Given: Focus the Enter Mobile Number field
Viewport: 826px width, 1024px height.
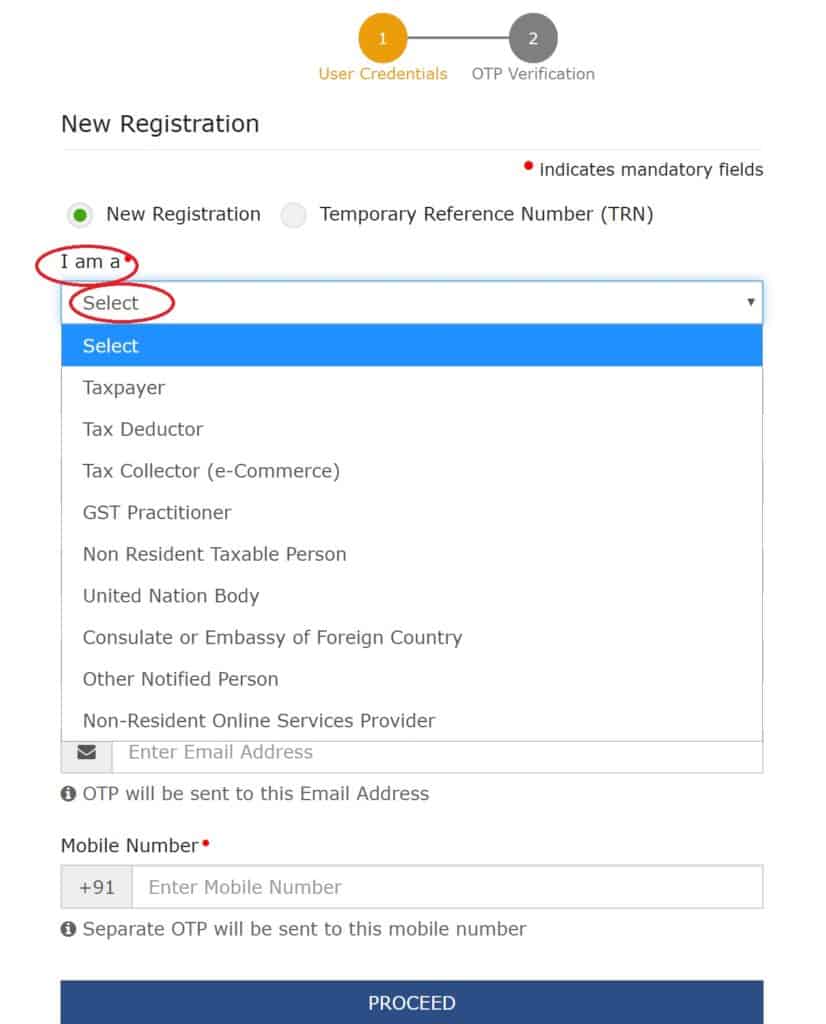Looking at the screenshot, I should click(x=447, y=887).
